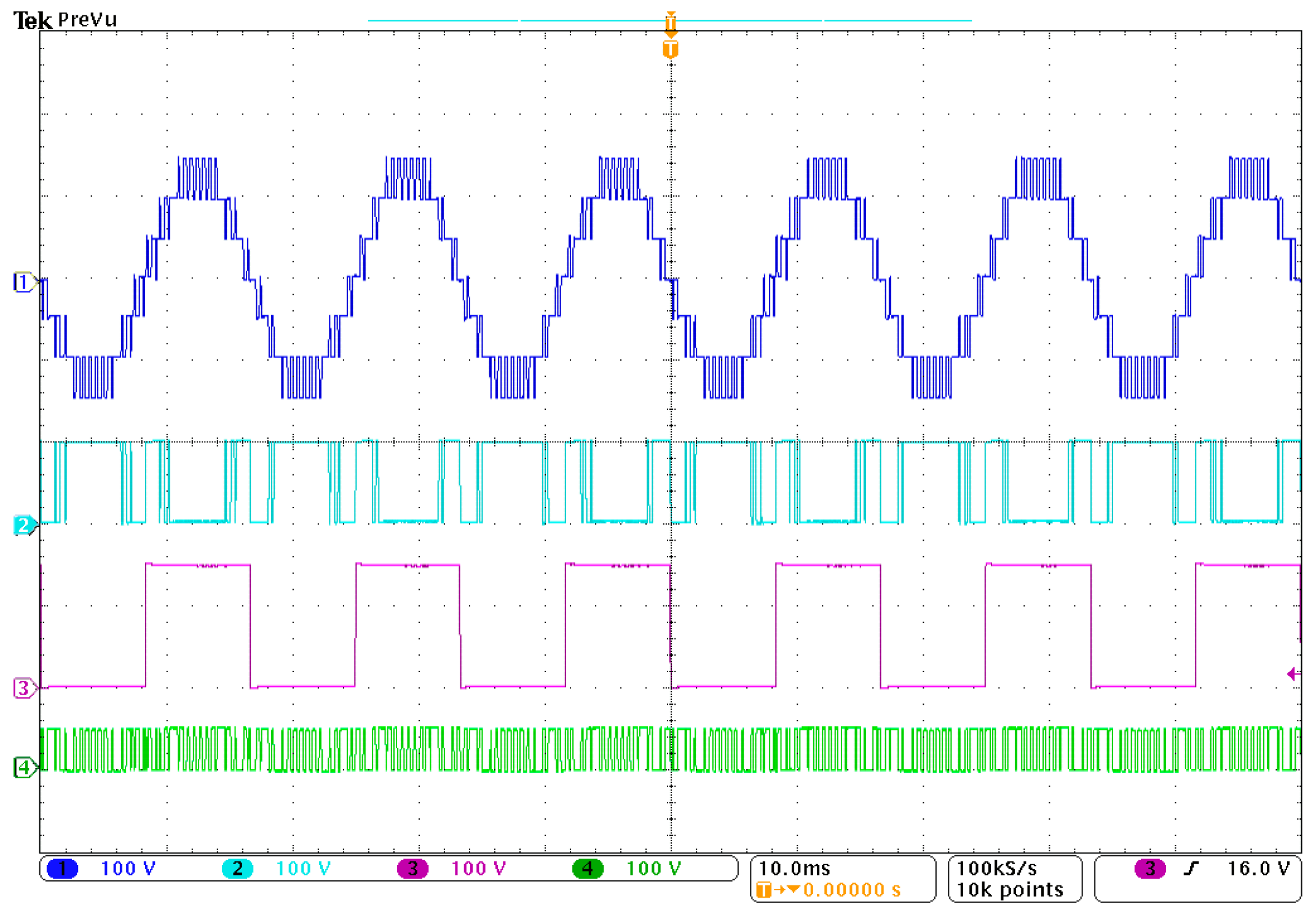
Task: Click the small trigger icon in delay readout
Action: coord(763,890)
